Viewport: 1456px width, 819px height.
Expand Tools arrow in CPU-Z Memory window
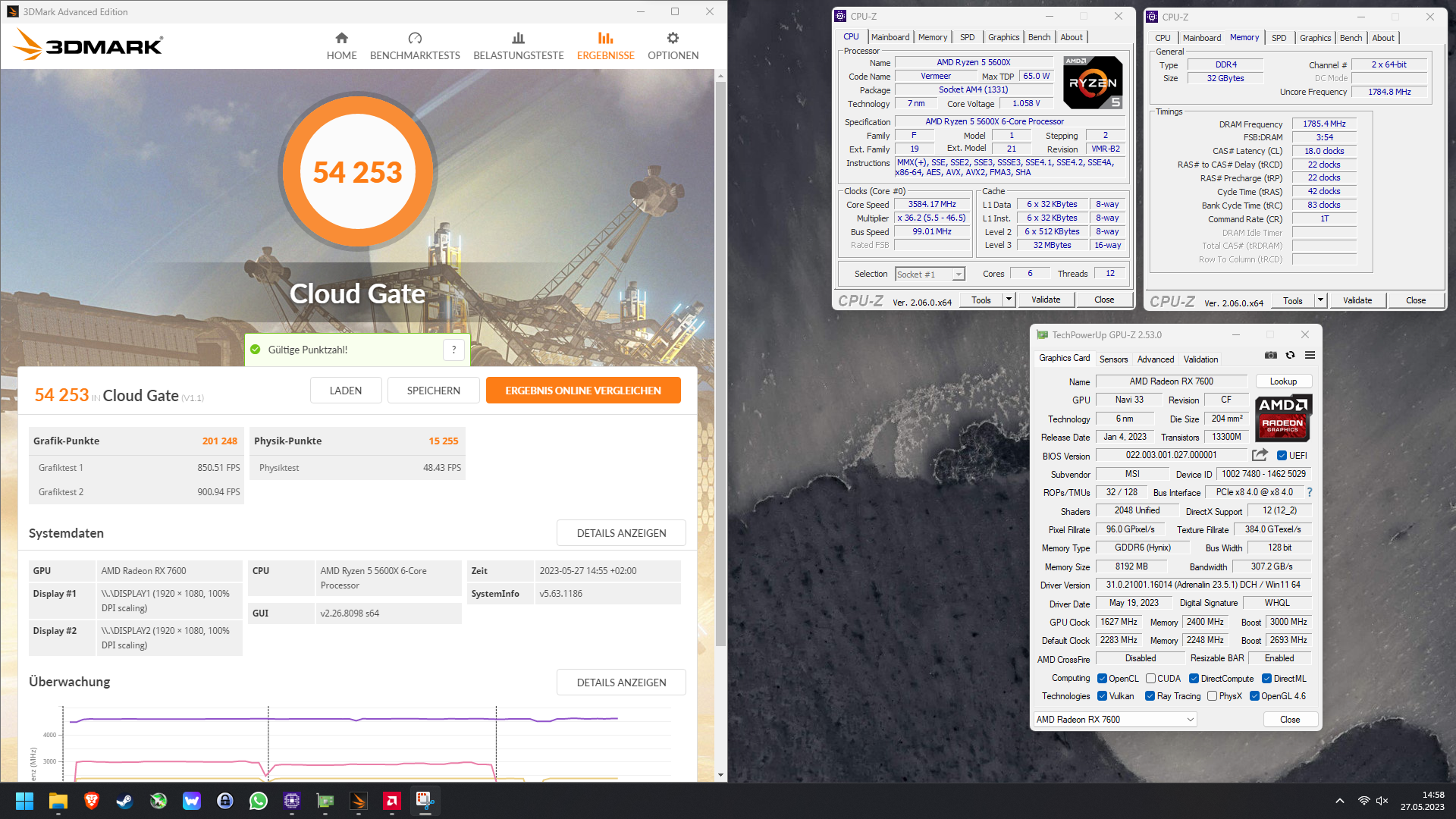(1320, 300)
